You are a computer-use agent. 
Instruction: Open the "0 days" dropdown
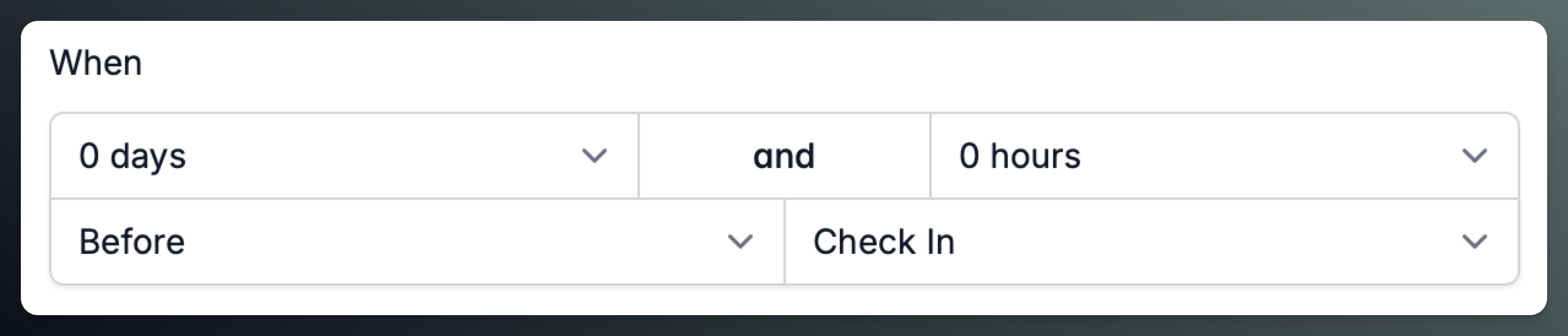tap(343, 156)
